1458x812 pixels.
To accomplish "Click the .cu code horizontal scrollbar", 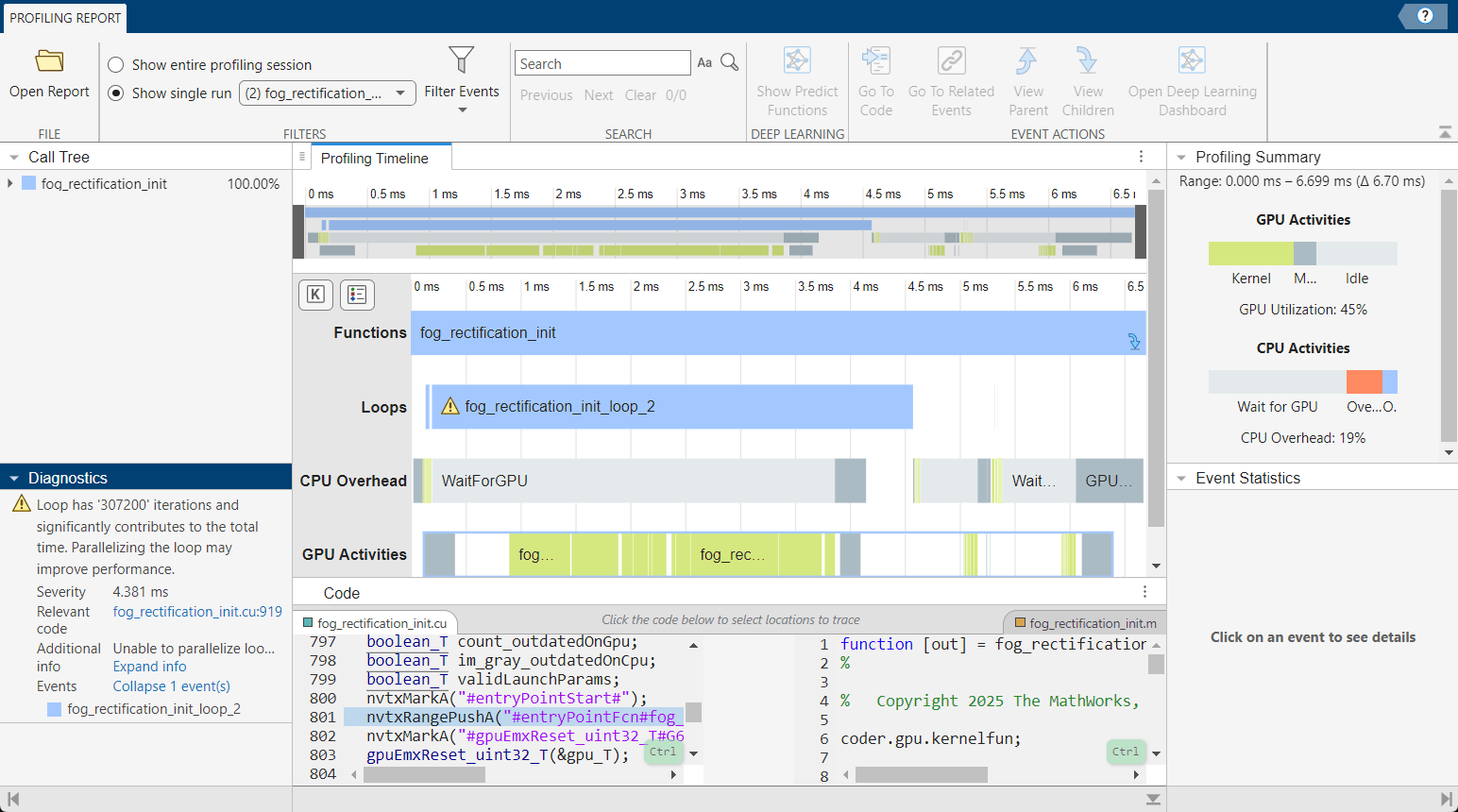I will point(424,775).
